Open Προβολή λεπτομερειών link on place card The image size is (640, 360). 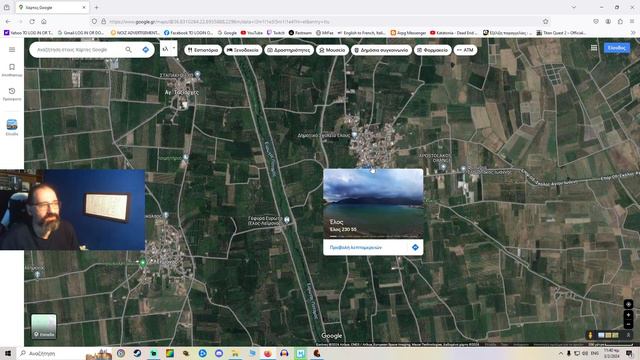click(356, 247)
